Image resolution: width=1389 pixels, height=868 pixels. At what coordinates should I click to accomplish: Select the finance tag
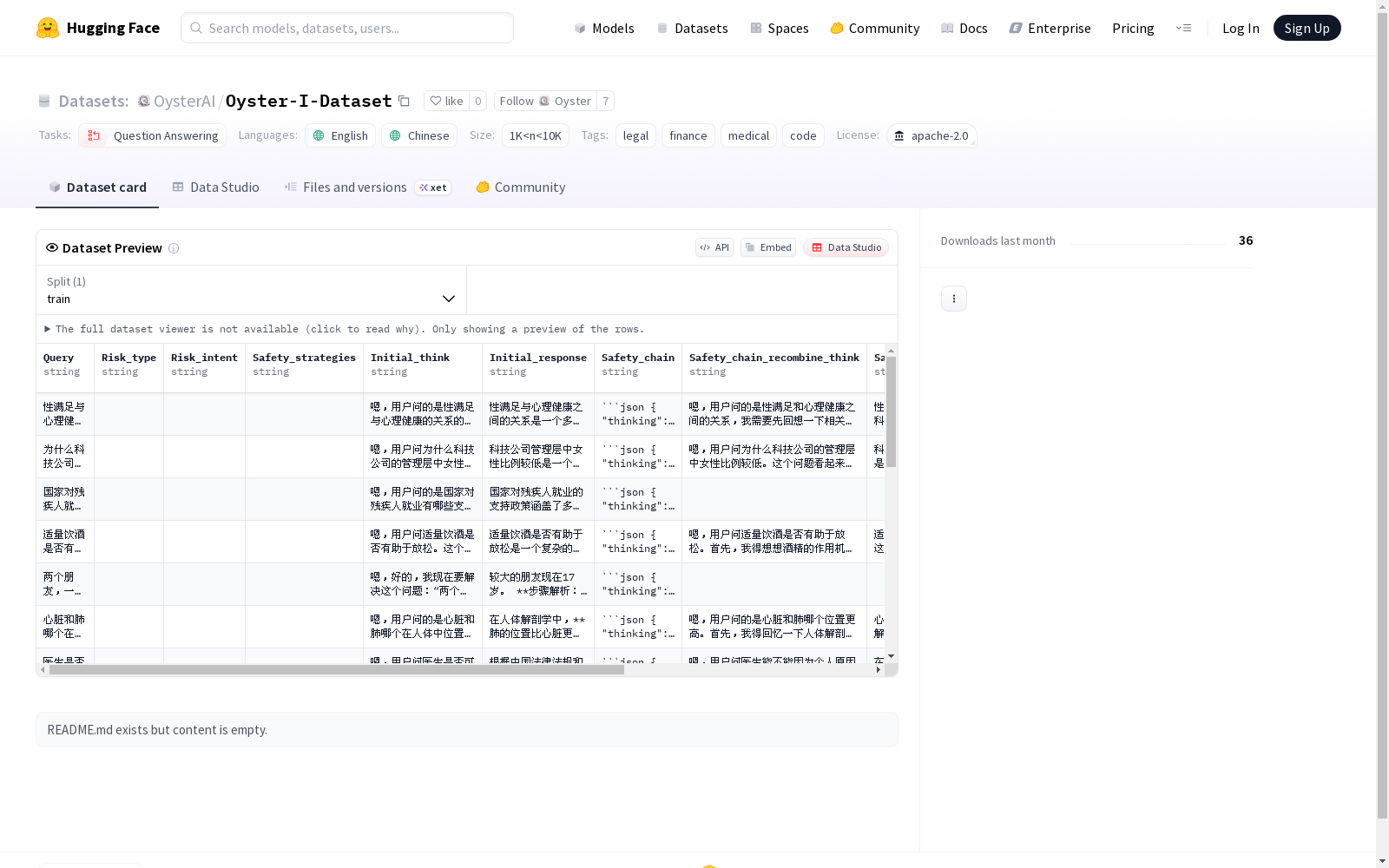click(x=688, y=135)
